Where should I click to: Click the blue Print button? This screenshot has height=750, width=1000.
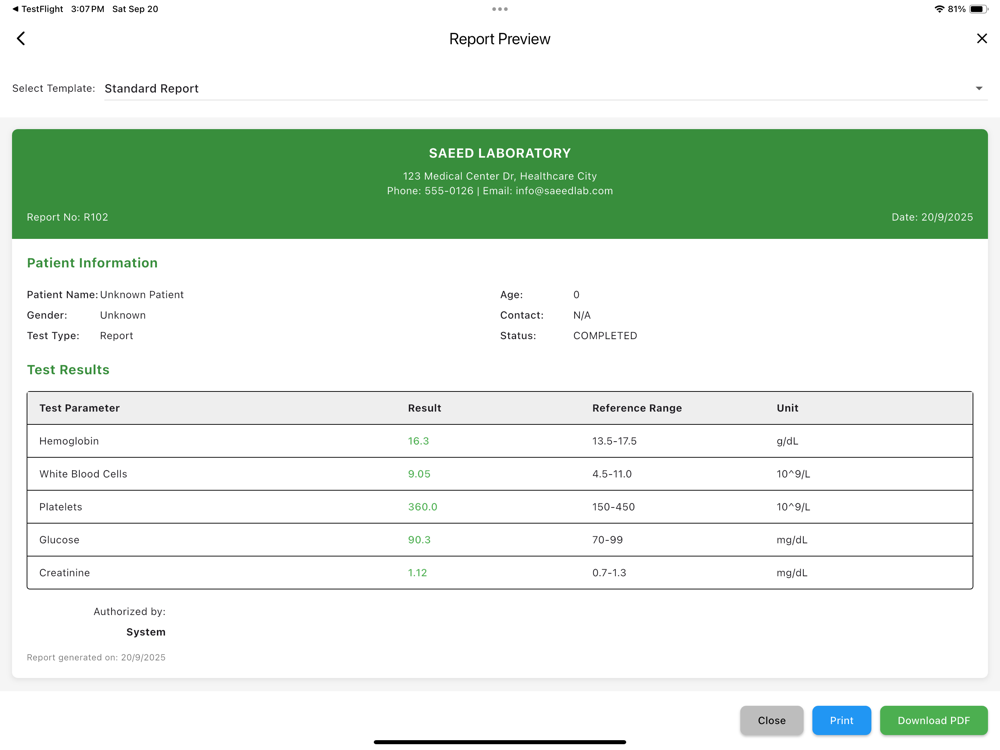841,721
